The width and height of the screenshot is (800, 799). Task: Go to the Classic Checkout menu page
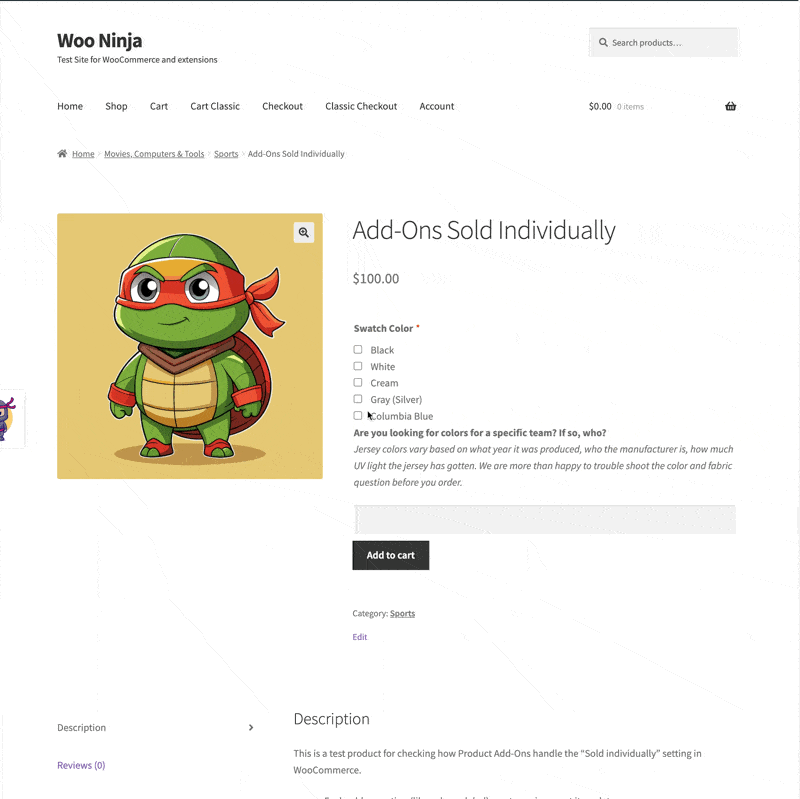point(361,106)
